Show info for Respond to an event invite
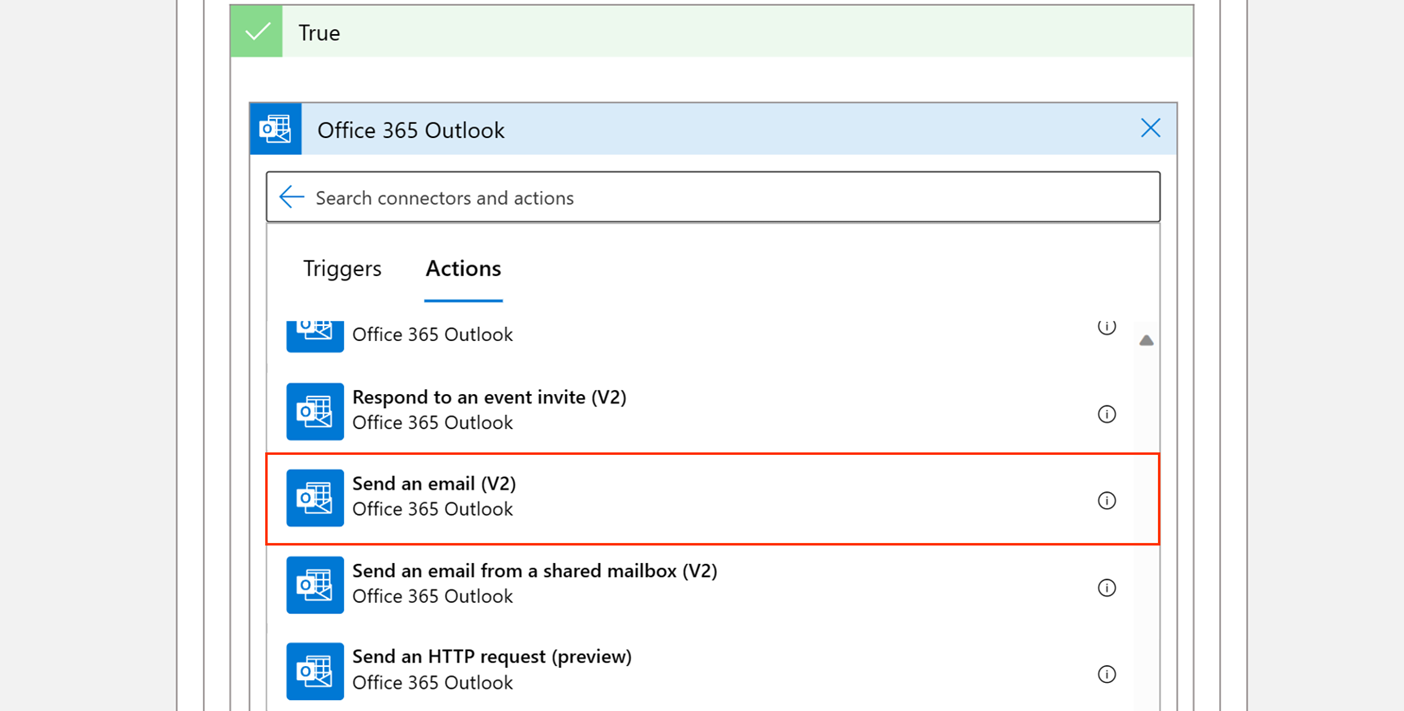The height and width of the screenshot is (711, 1404). (1106, 414)
